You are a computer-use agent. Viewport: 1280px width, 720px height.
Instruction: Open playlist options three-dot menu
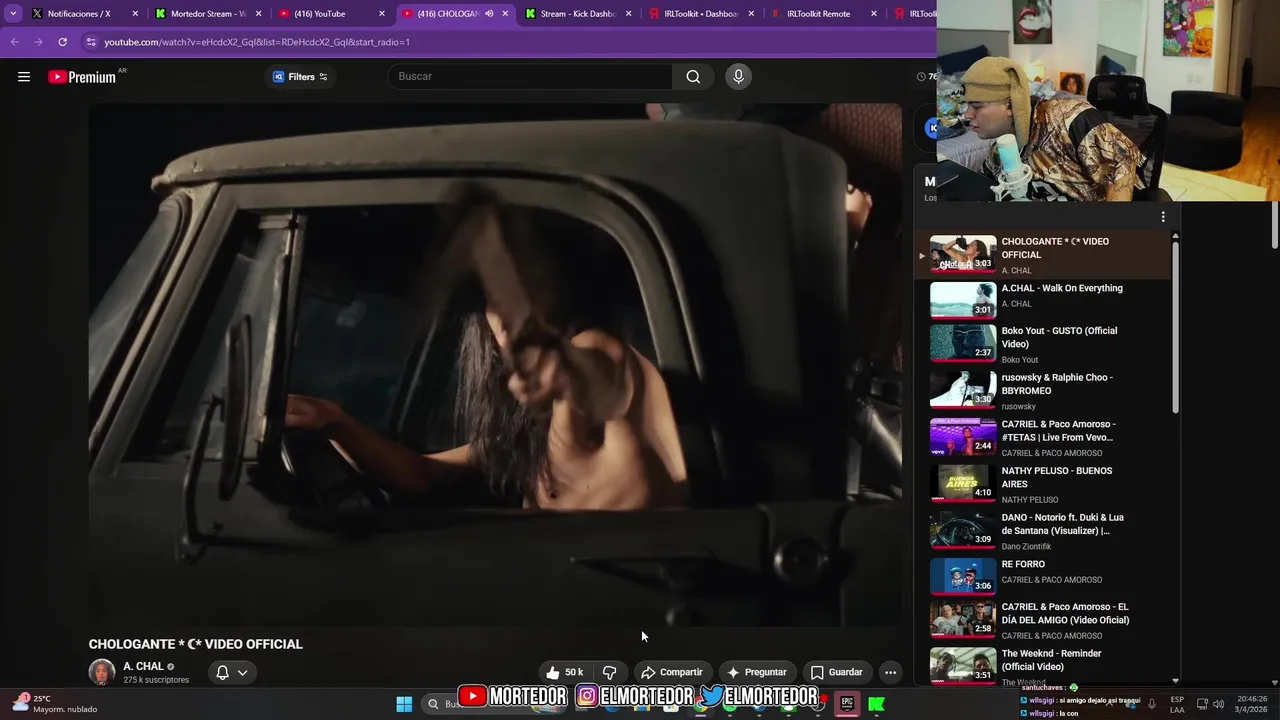point(1163,217)
